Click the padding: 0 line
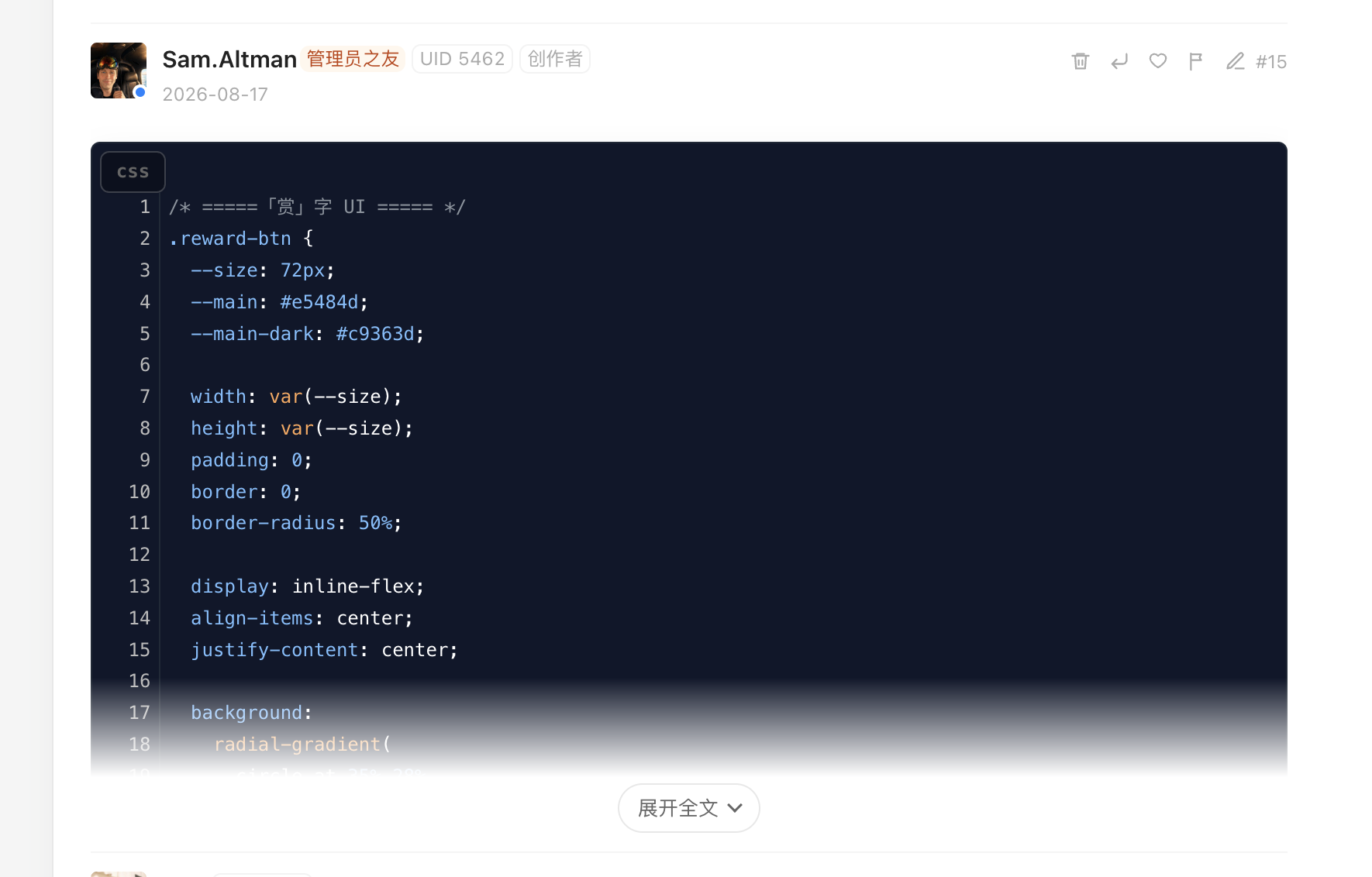Viewport: 1372px width, 877px height. 252,460
